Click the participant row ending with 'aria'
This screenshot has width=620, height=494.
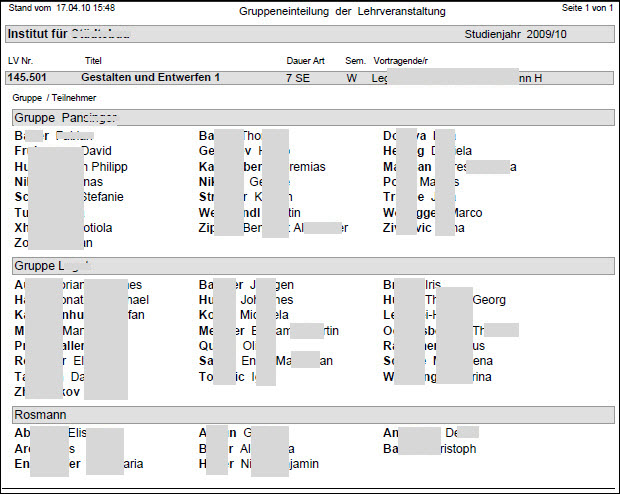pyautogui.click(x=79, y=464)
